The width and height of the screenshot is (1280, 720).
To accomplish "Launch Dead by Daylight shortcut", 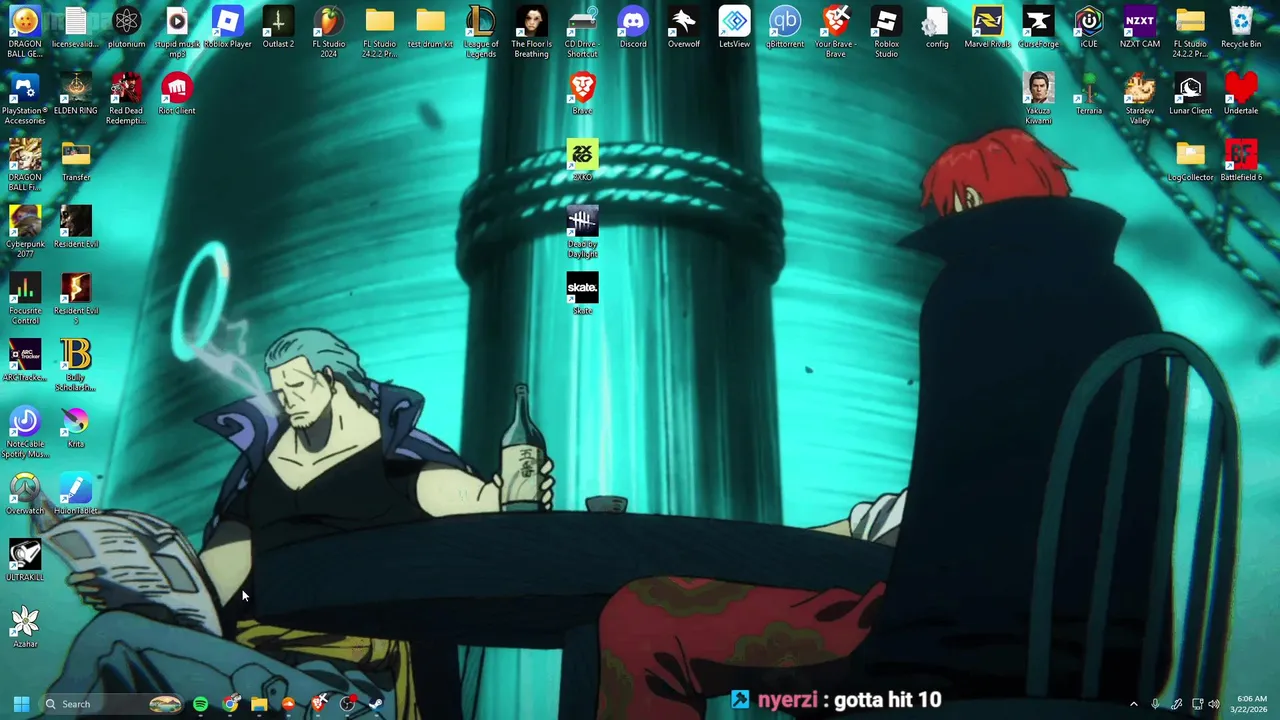I will point(582,232).
